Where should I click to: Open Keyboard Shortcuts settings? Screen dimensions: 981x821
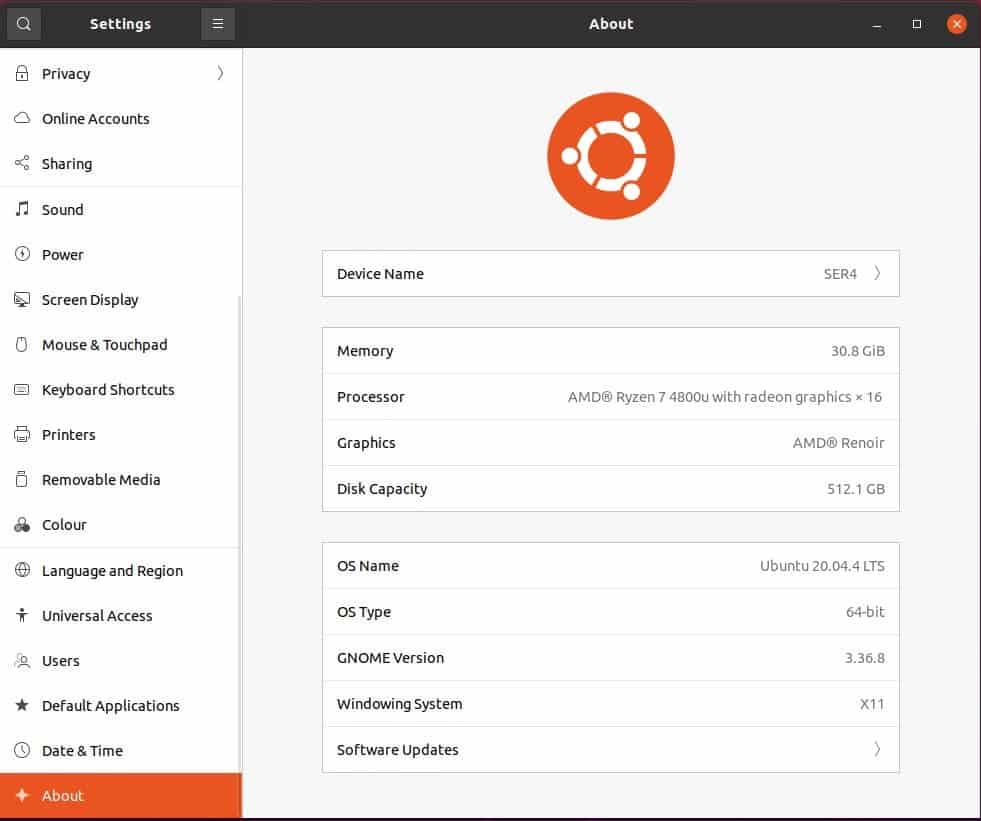(x=108, y=390)
